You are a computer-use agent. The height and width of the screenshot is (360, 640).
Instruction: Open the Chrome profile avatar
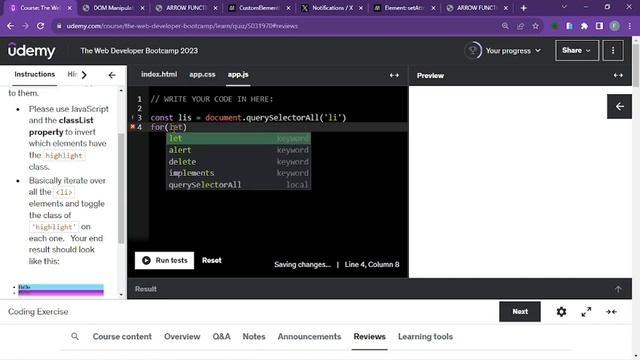615,26
